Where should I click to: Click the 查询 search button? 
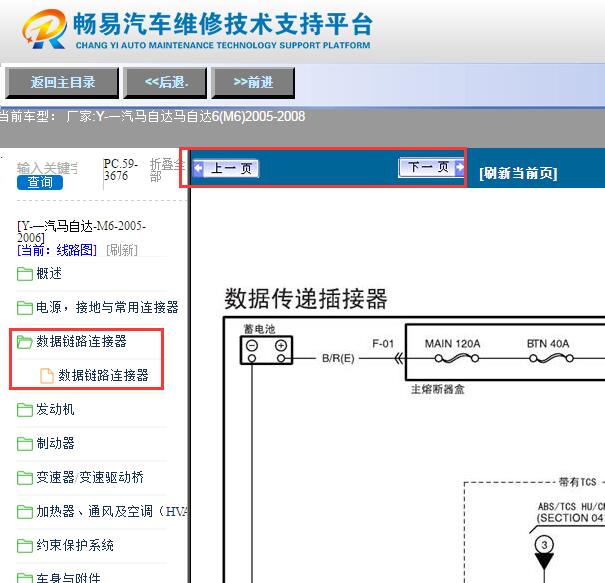coord(40,182)
